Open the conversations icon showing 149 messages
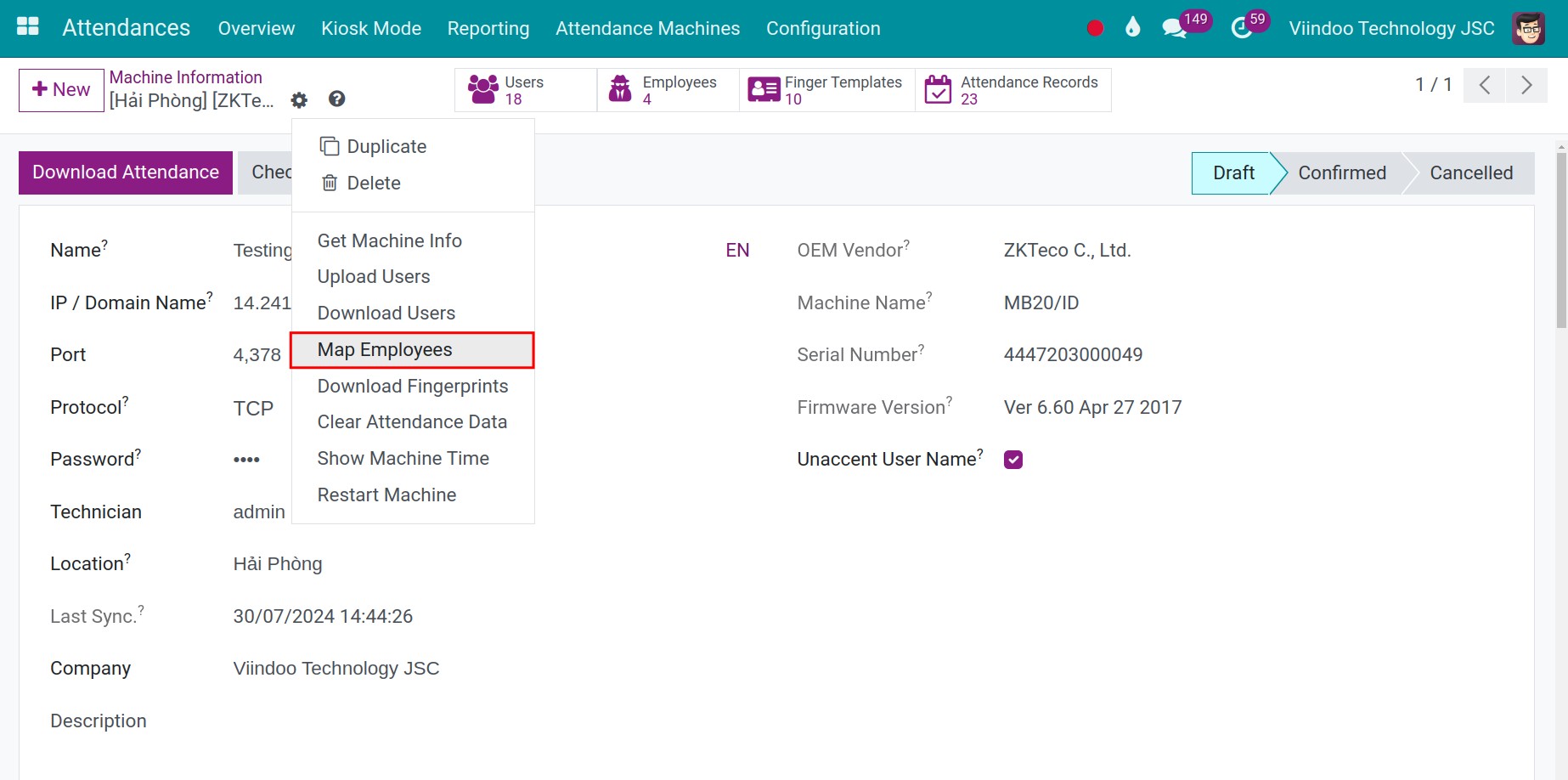Image resolution: width=1568 pixels, height=780 pixels. tap(1174, 28)
